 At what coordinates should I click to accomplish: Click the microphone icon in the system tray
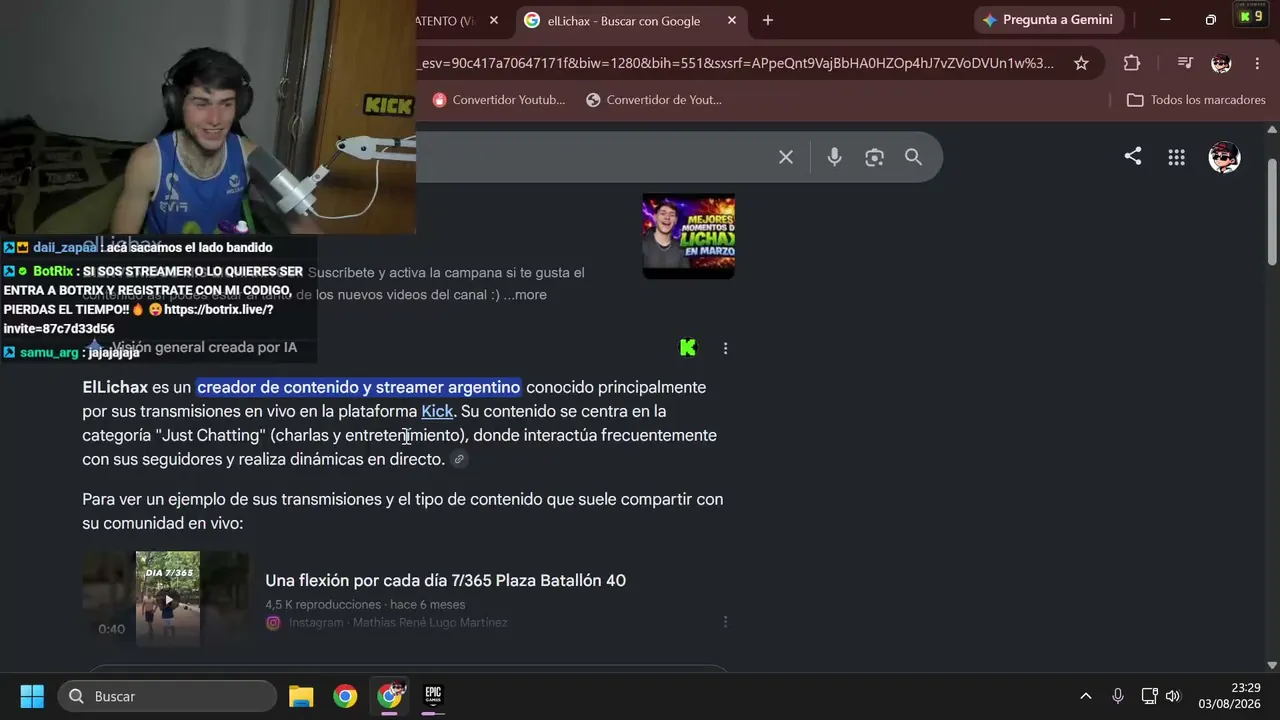(x=1118, y=696)
